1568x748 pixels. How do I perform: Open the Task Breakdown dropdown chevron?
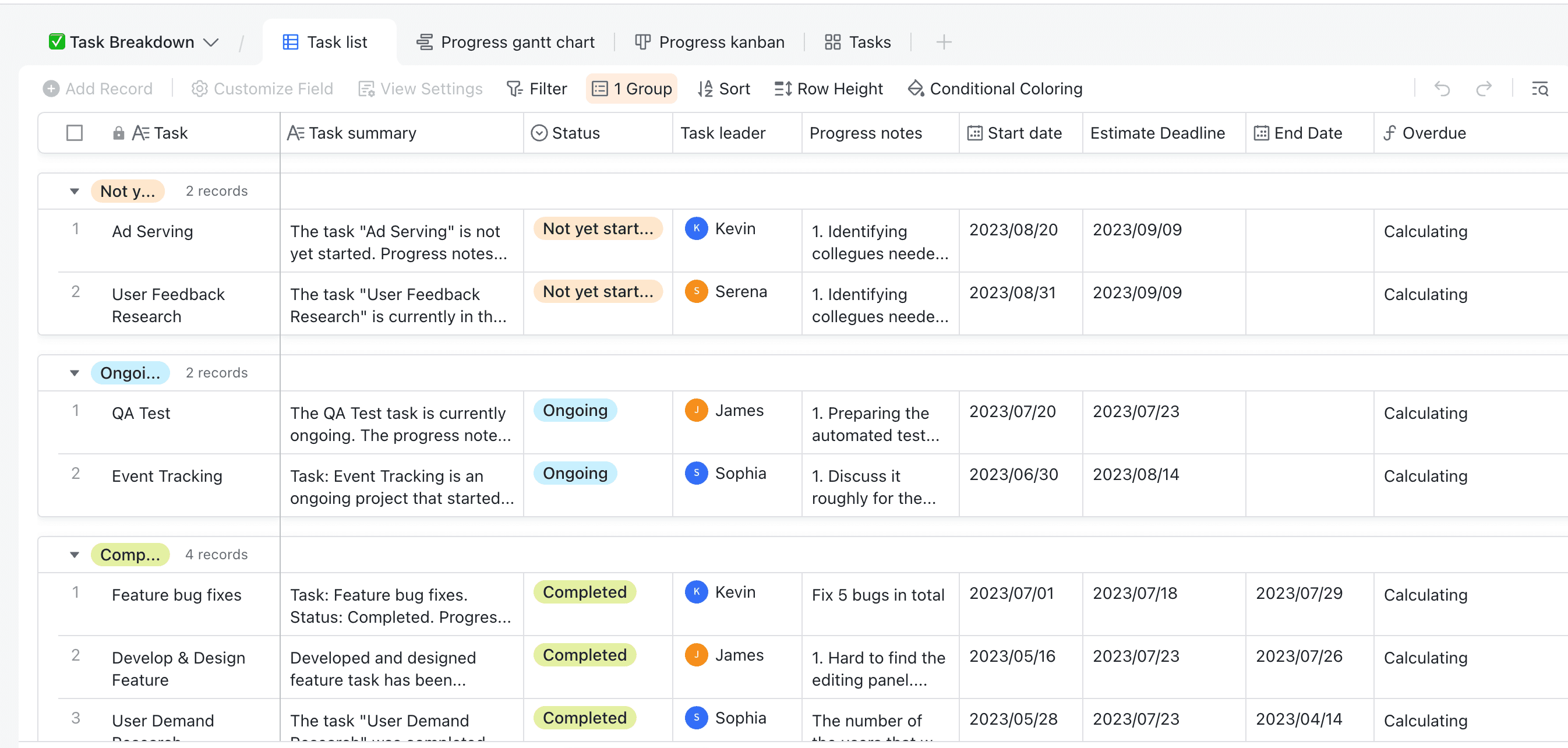click(211, 42)
